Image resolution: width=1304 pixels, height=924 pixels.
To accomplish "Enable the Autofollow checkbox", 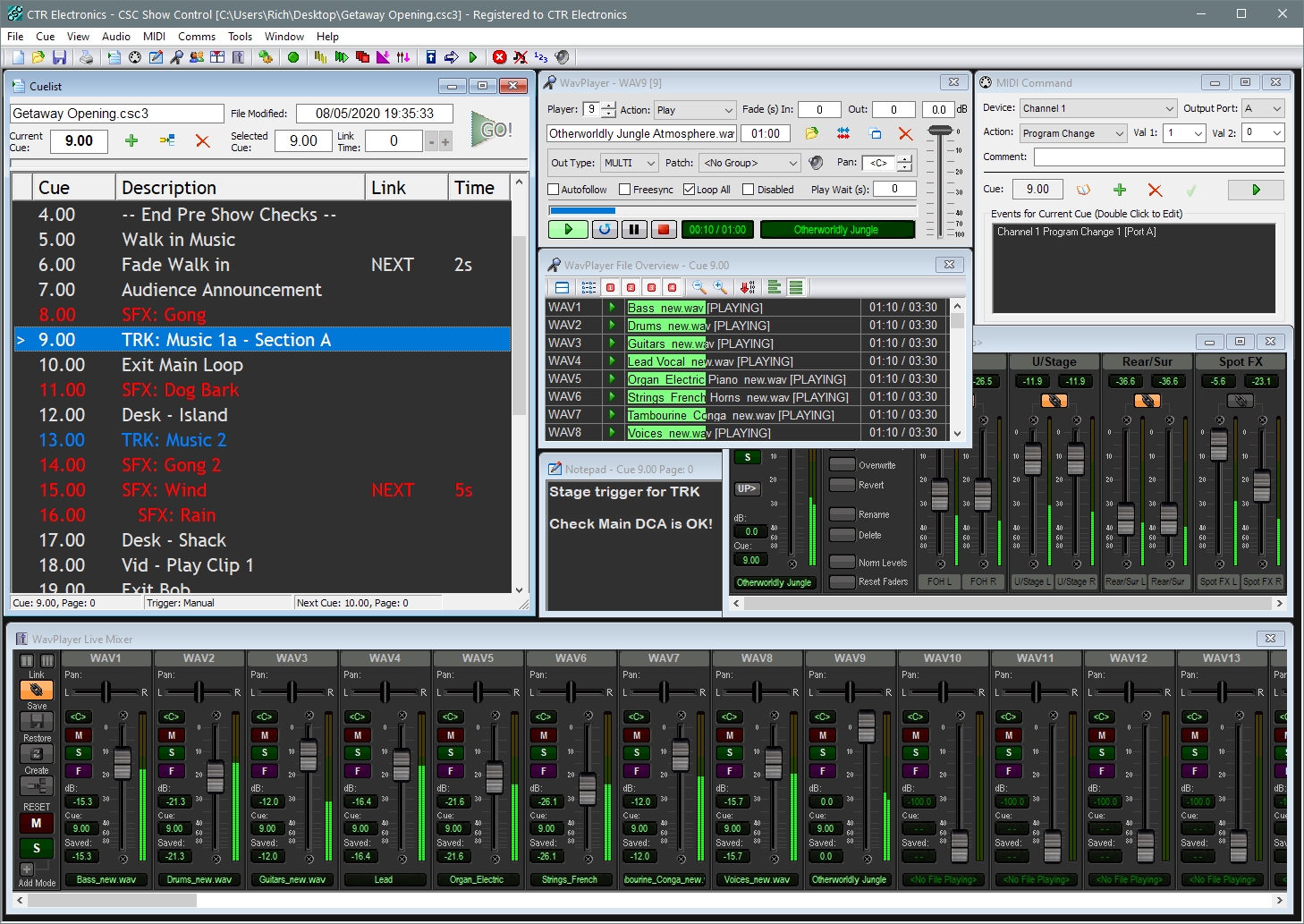I will coord(552,189).
